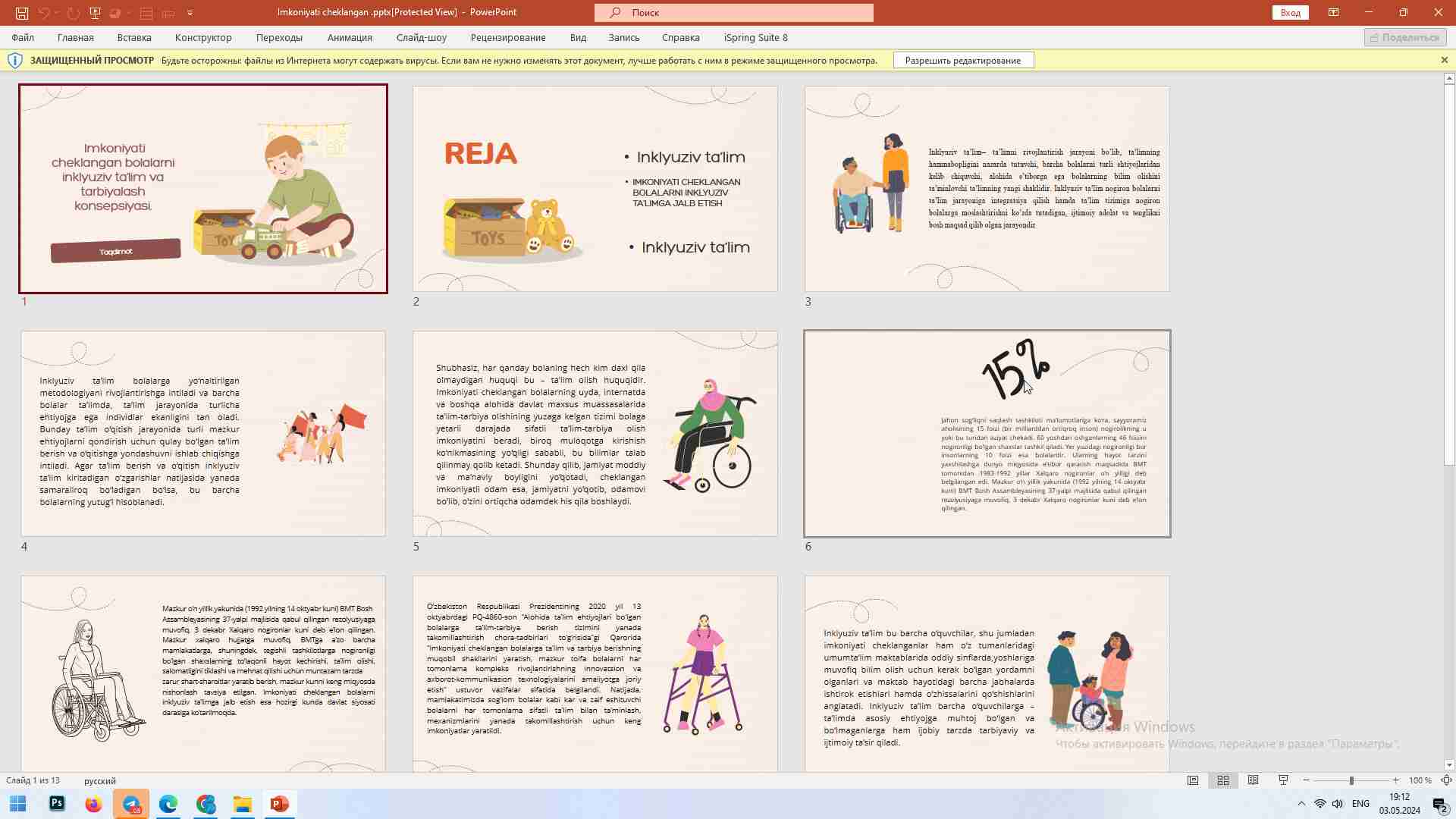This screenshot has width=1456, height=819.
Task: Sign in with the Вход button
Action: [1290, 13]
